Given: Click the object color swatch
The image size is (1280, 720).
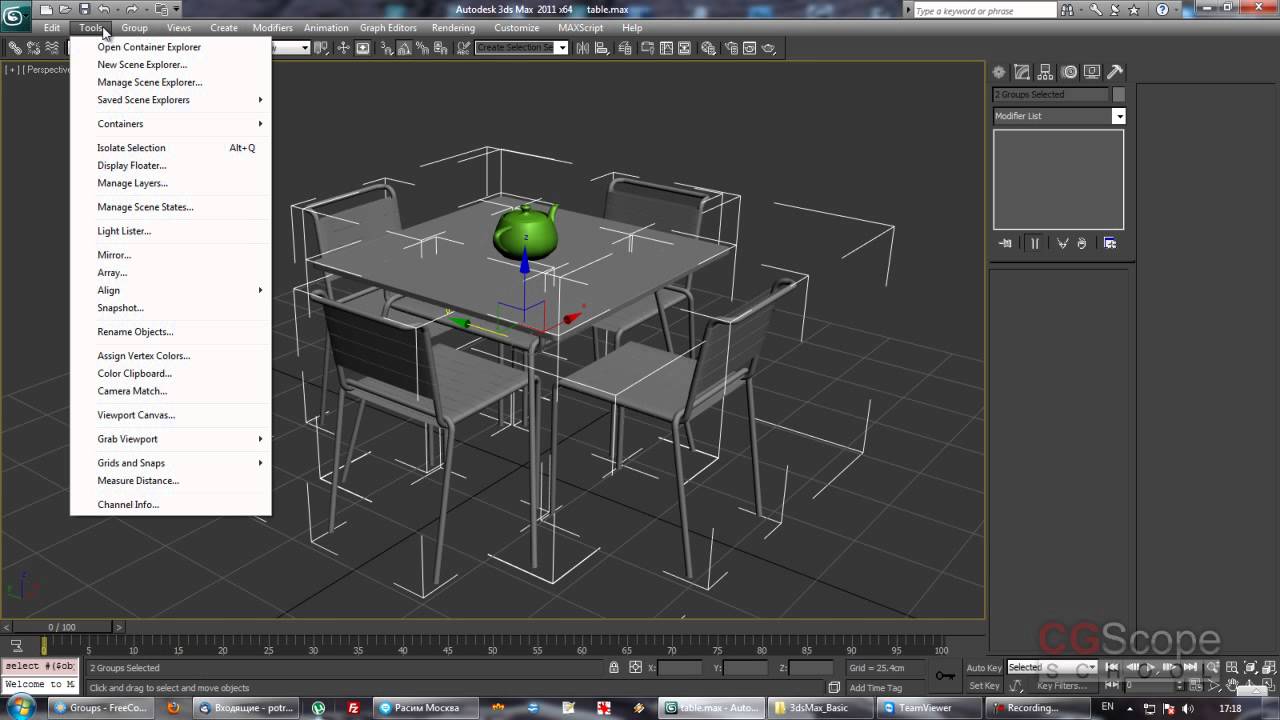Looking at the screenshot, I should (1119, 95).
